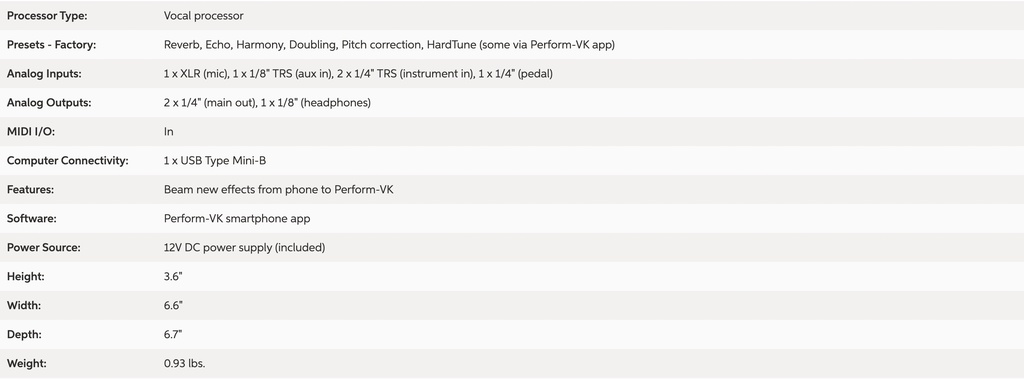Click the Features label
1024x379 pixels.
[x=30, y=190]
